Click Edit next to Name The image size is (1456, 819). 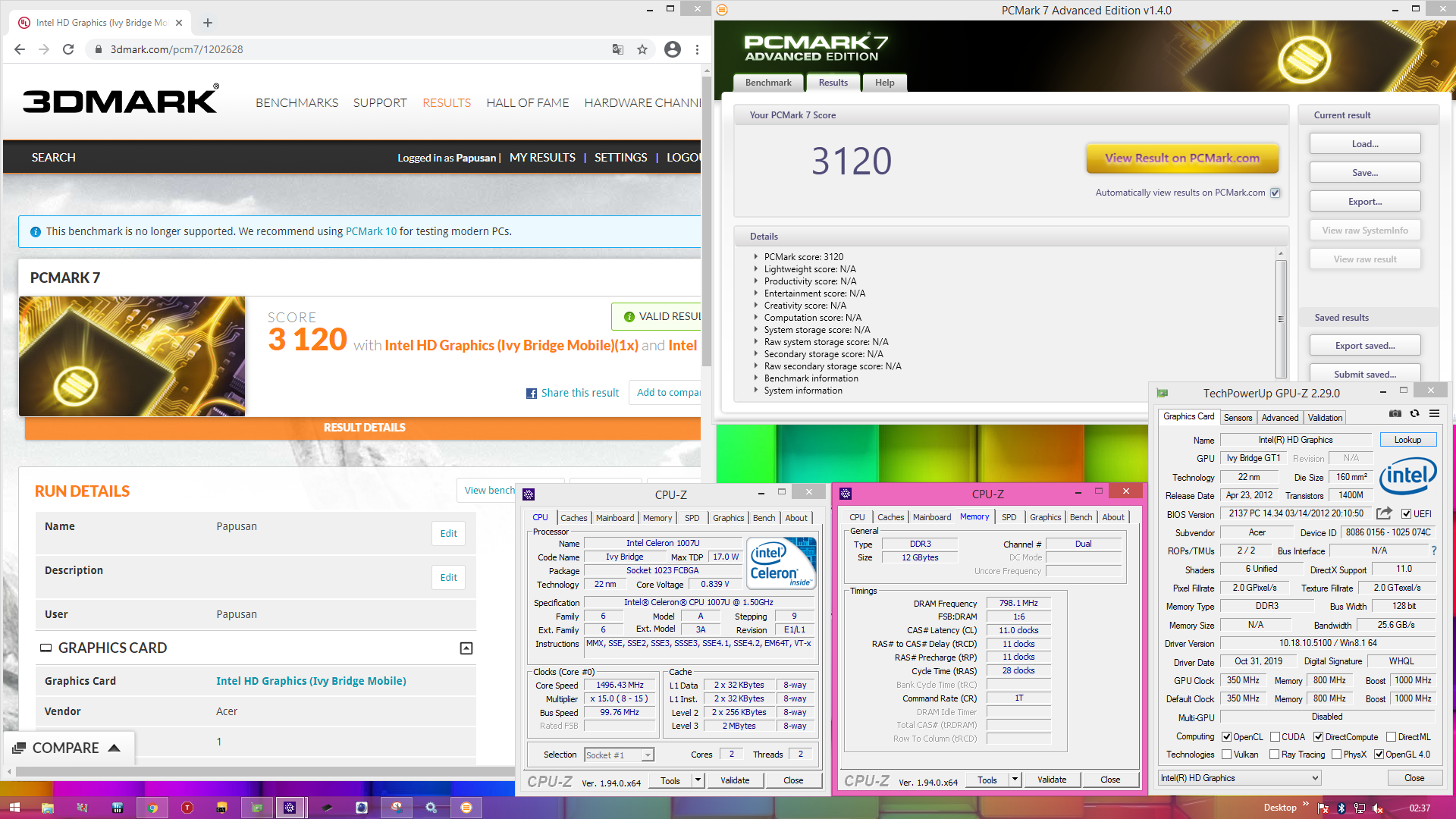point(448,534)
